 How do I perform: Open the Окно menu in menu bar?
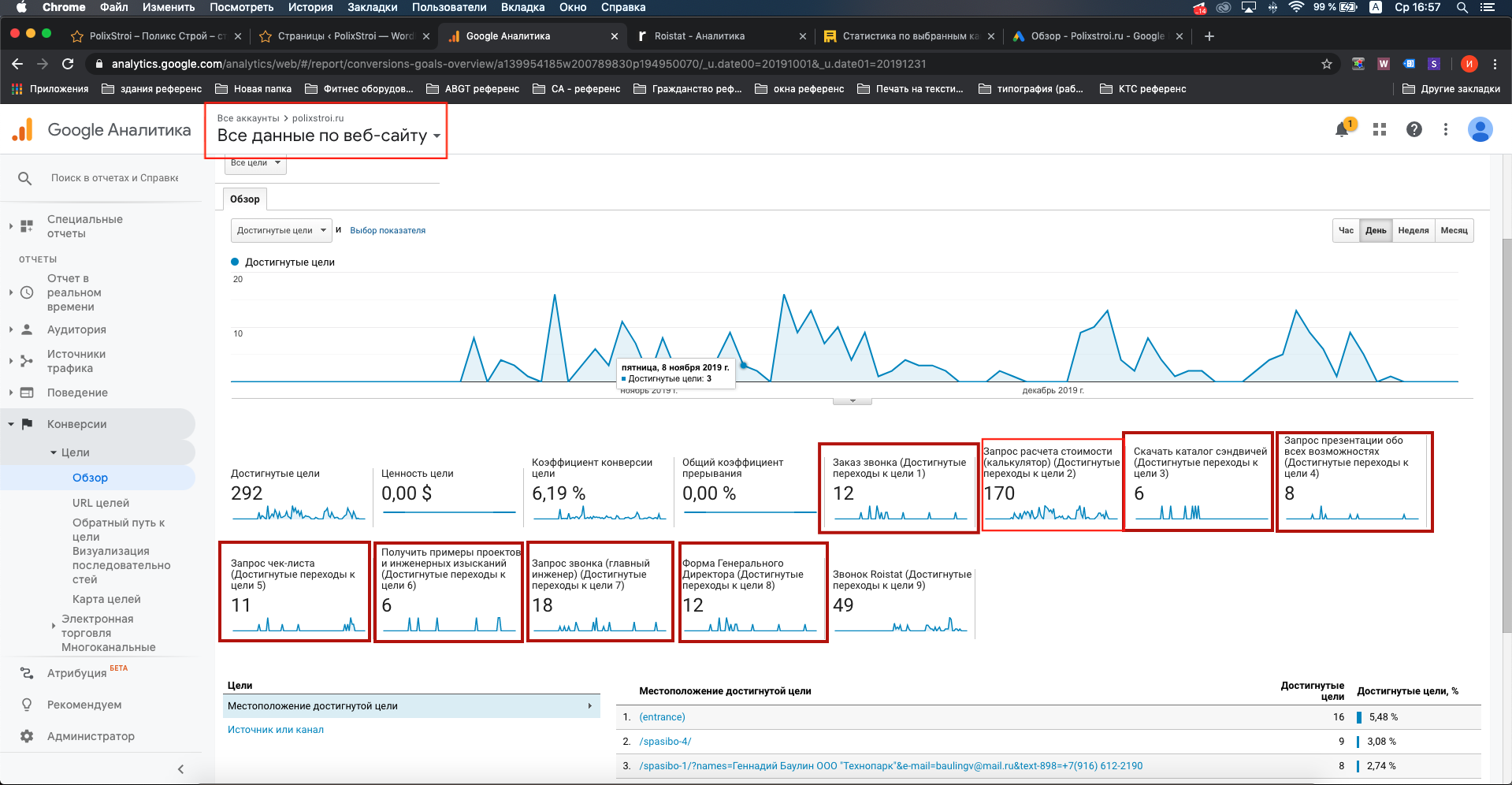pyautogui.click(x=573, y=7)
